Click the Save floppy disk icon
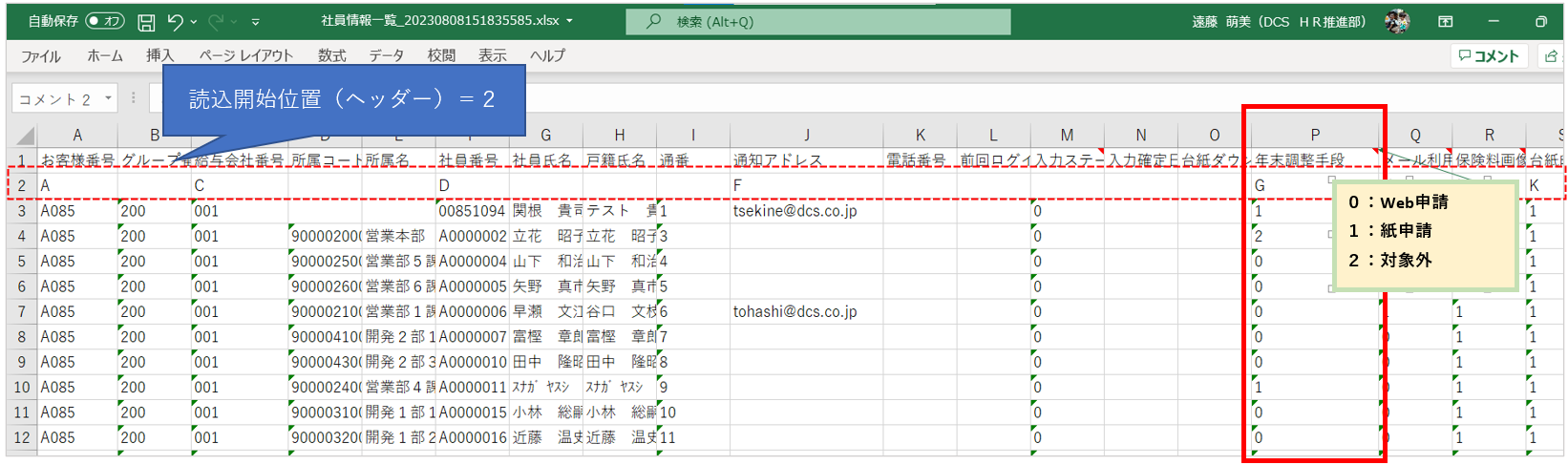1568x465 pixels. [146, 21]
